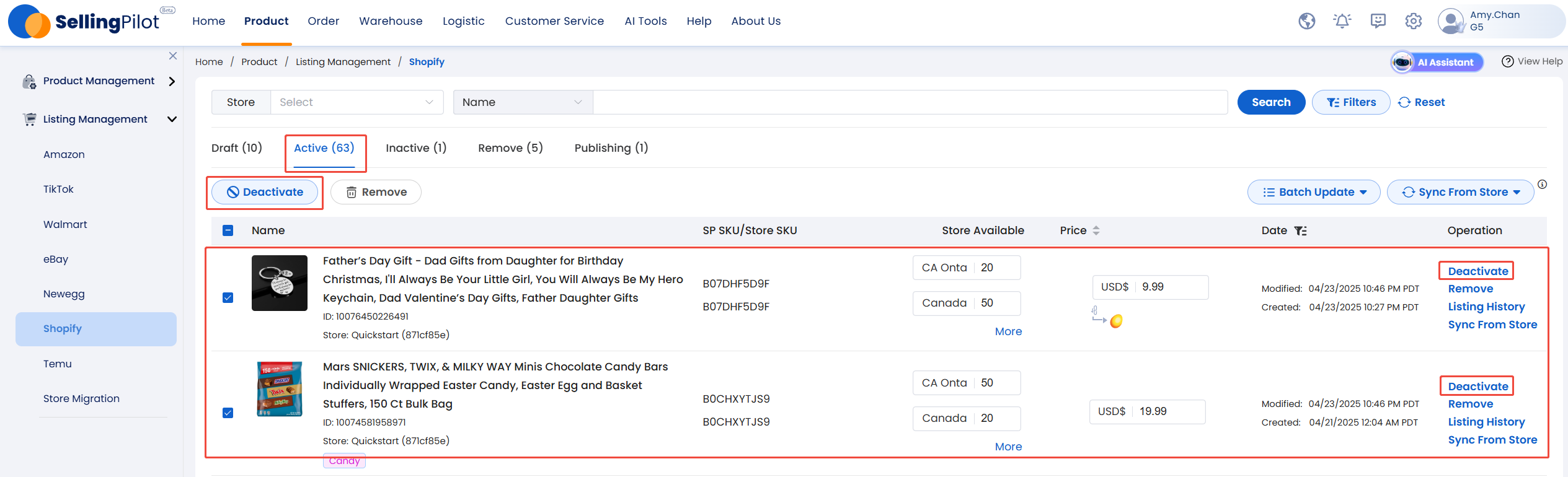
Task: Edit the USD$ 19.99 price field
Action: coord(1147,411)
